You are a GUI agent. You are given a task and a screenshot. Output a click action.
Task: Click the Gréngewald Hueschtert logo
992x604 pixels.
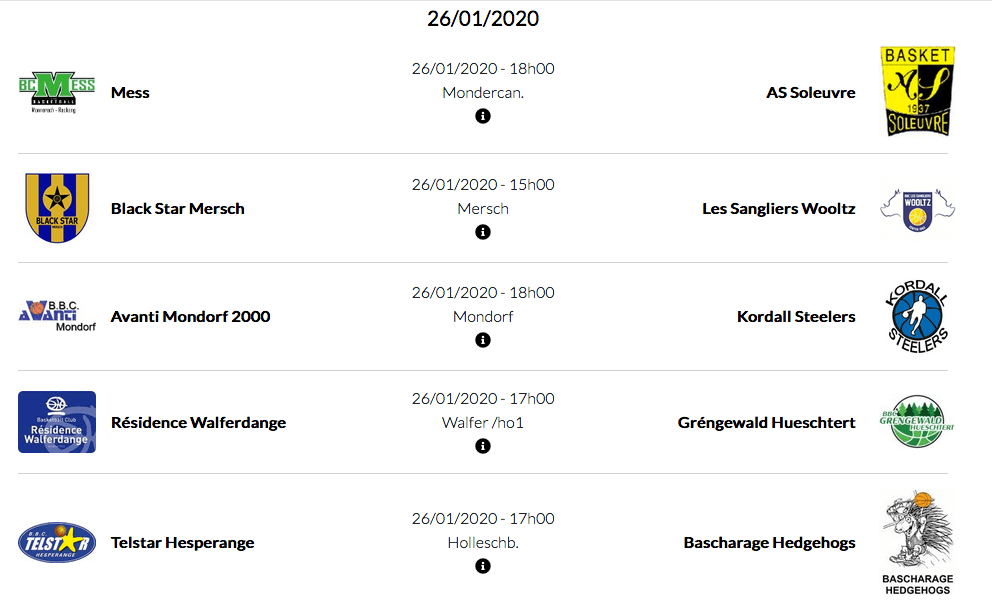917,422
